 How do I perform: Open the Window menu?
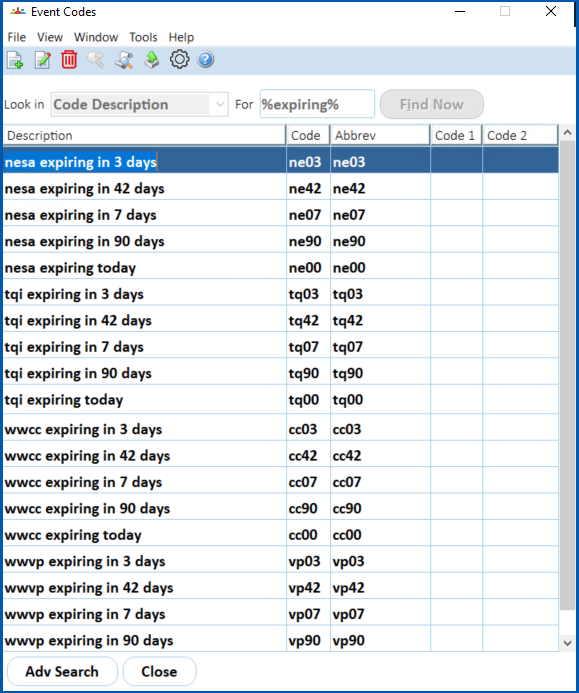[x=96, y=37]
